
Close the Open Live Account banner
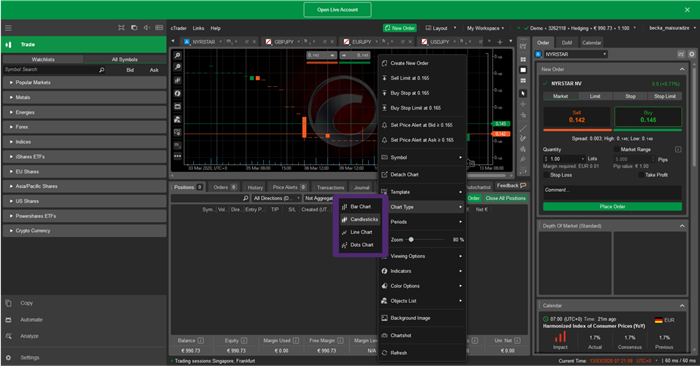tap(687, 9)
